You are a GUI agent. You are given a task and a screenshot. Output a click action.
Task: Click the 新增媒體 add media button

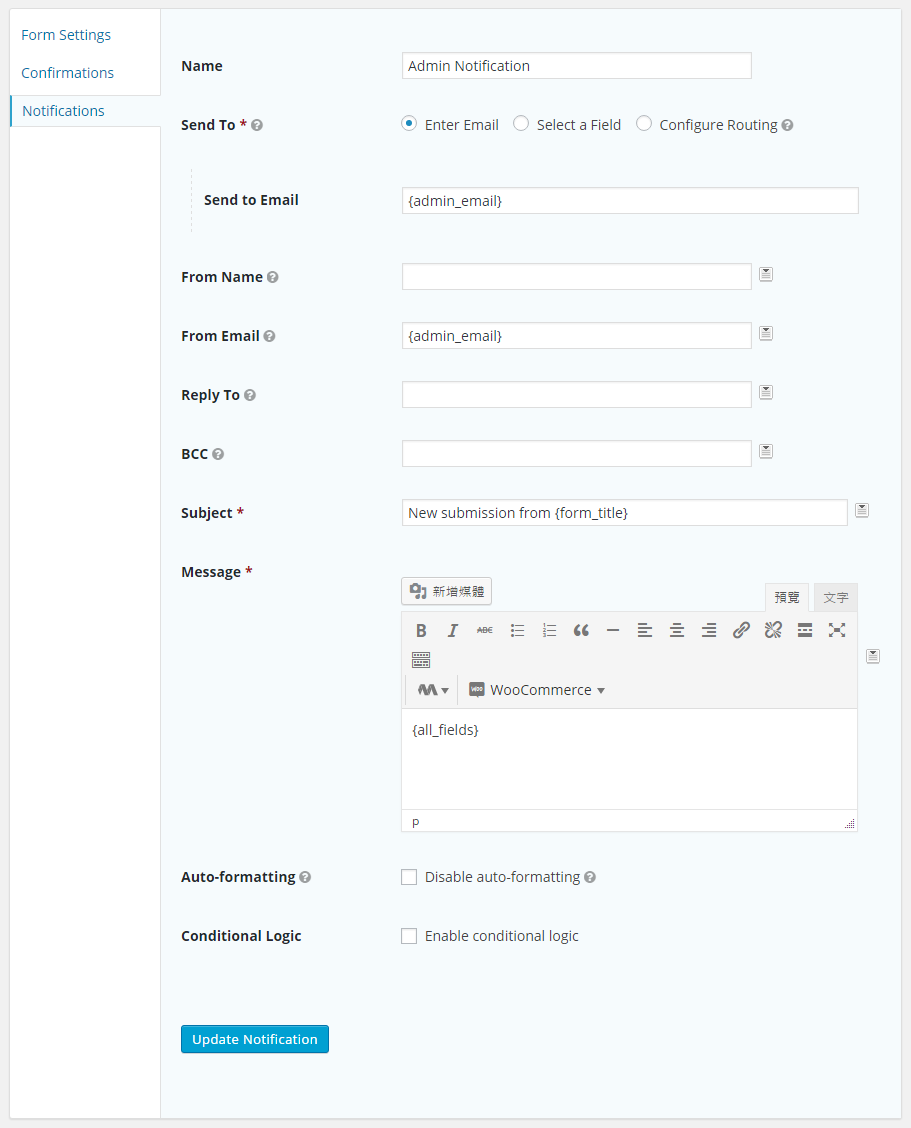447,592
